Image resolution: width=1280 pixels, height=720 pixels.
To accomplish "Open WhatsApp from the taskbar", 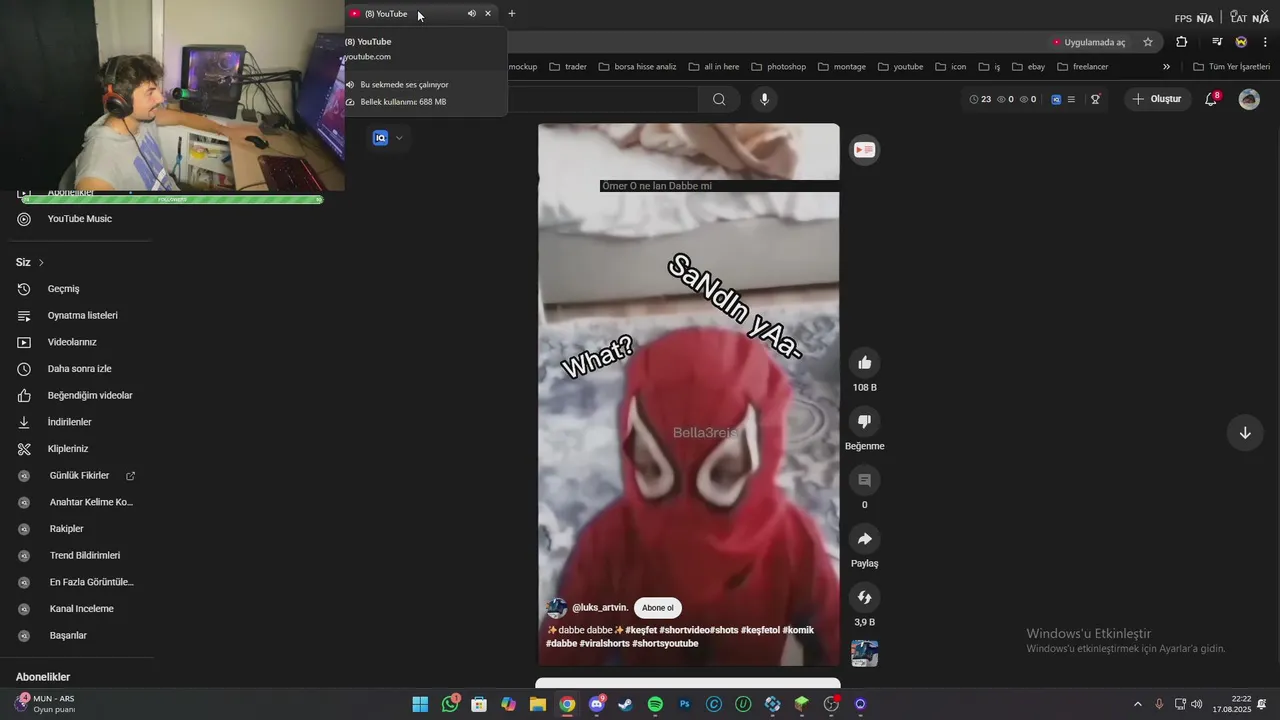I will point(450,704).
